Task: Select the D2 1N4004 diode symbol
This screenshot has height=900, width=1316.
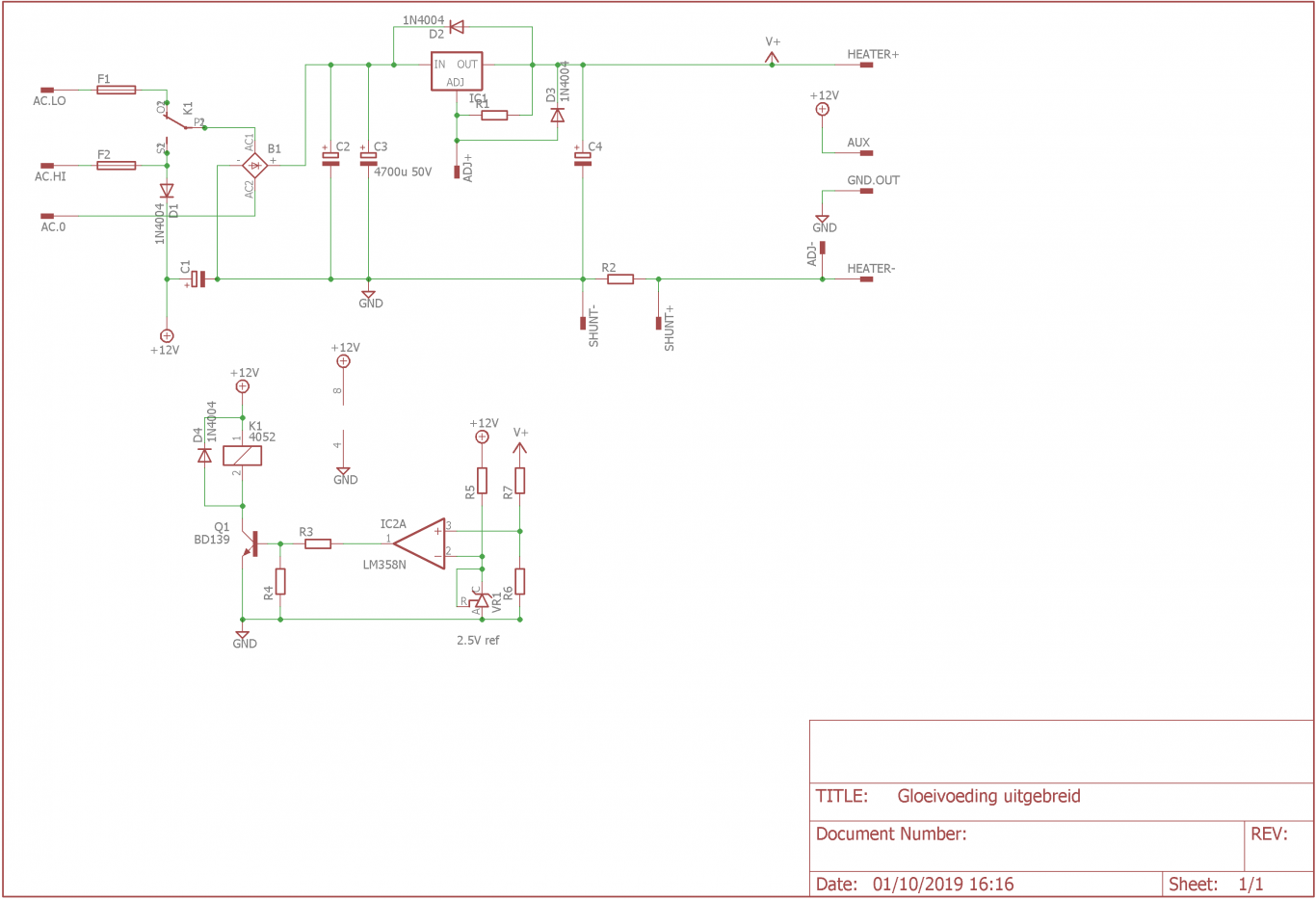Action: pos(457,27)
